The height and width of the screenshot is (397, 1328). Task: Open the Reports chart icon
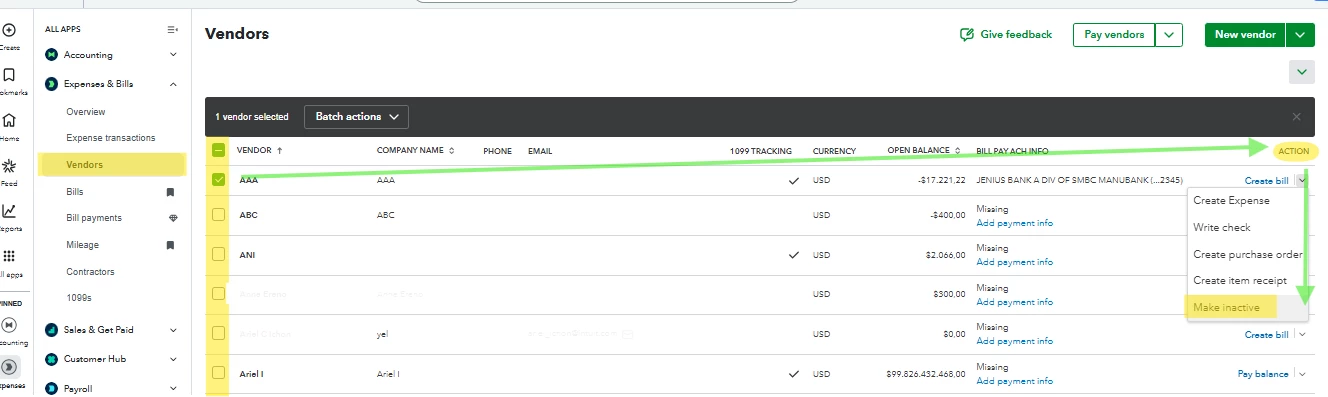8,210
